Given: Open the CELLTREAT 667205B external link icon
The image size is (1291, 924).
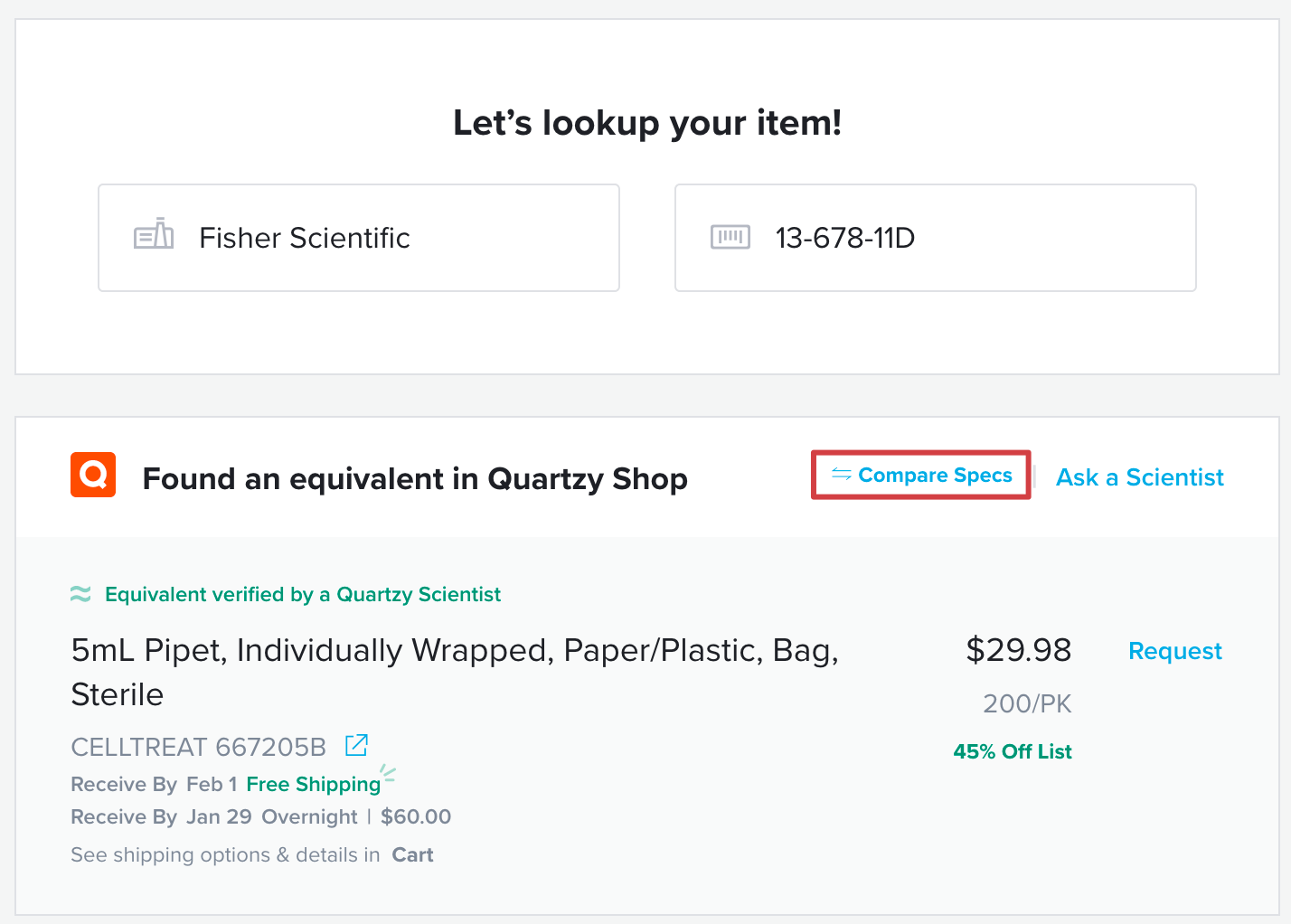Looking at the screenshot, I should pyautogui.click(x=357, y=745).
